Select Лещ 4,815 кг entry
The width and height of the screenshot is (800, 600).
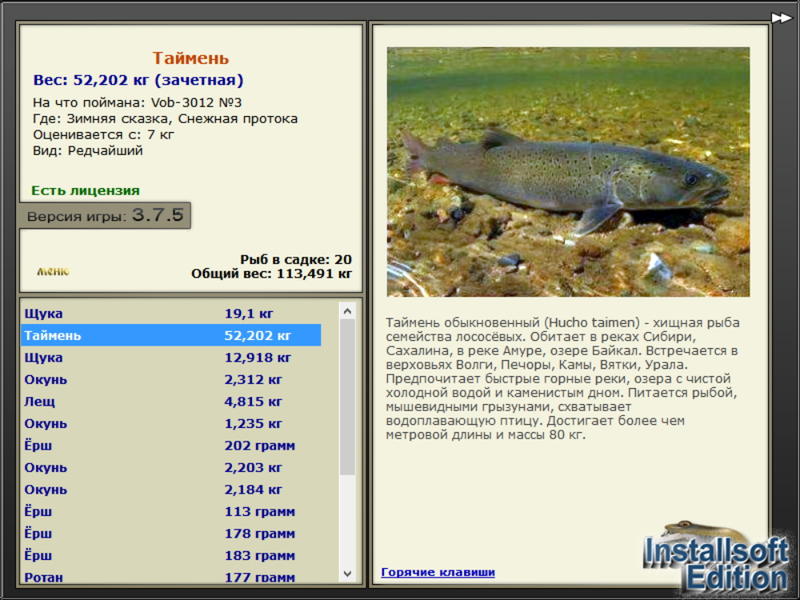click(x=171, y=401)
